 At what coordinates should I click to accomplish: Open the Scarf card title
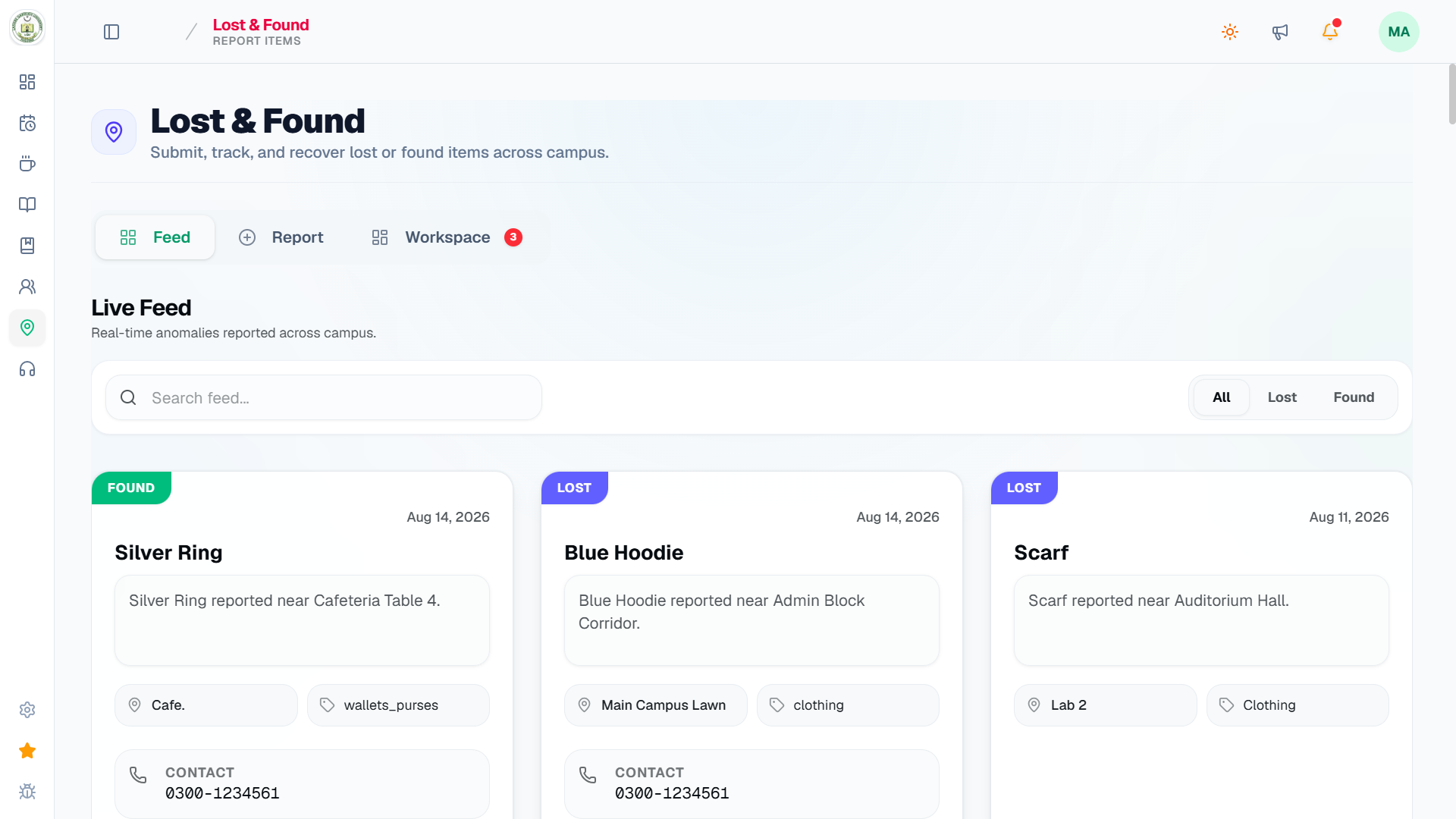coord(1041,553)
